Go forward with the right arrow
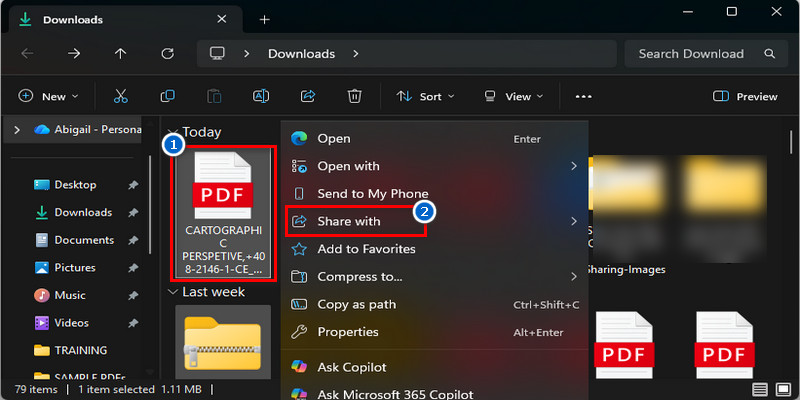The width and height of the screenshot is (800, 400). pyautogui.click(x=74, y=54)
